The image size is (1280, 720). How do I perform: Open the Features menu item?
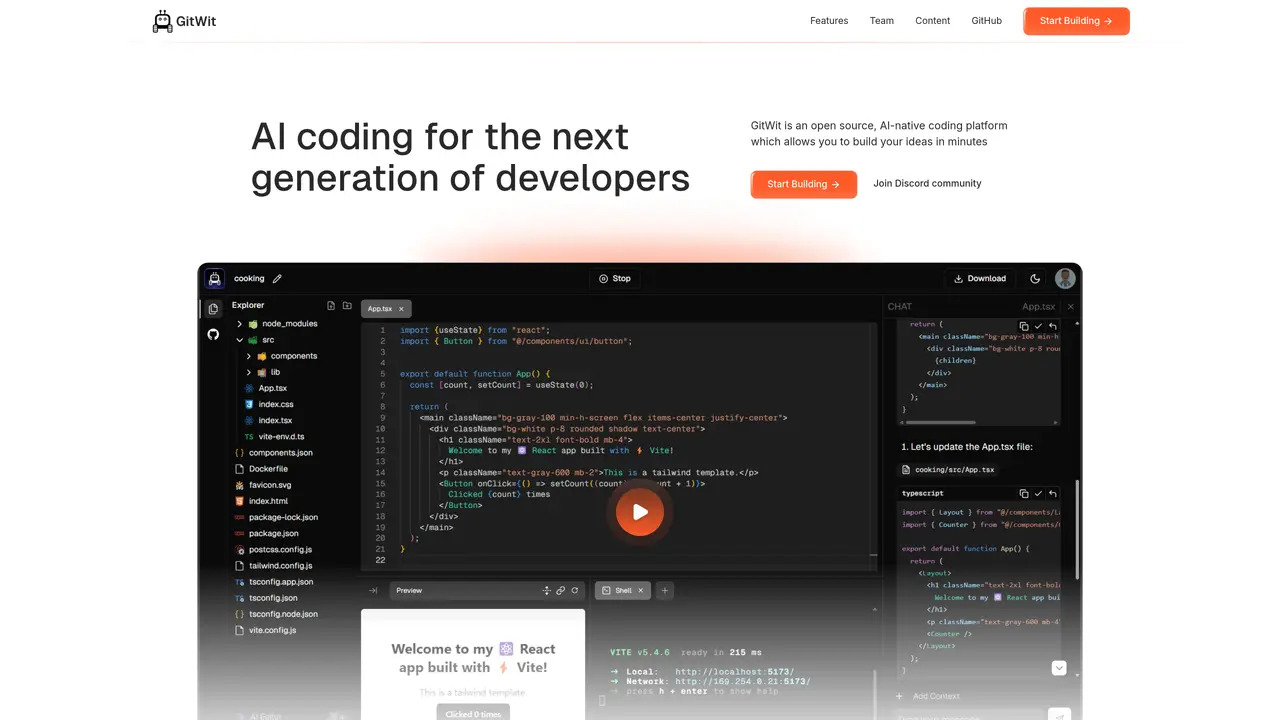(829, 21)
